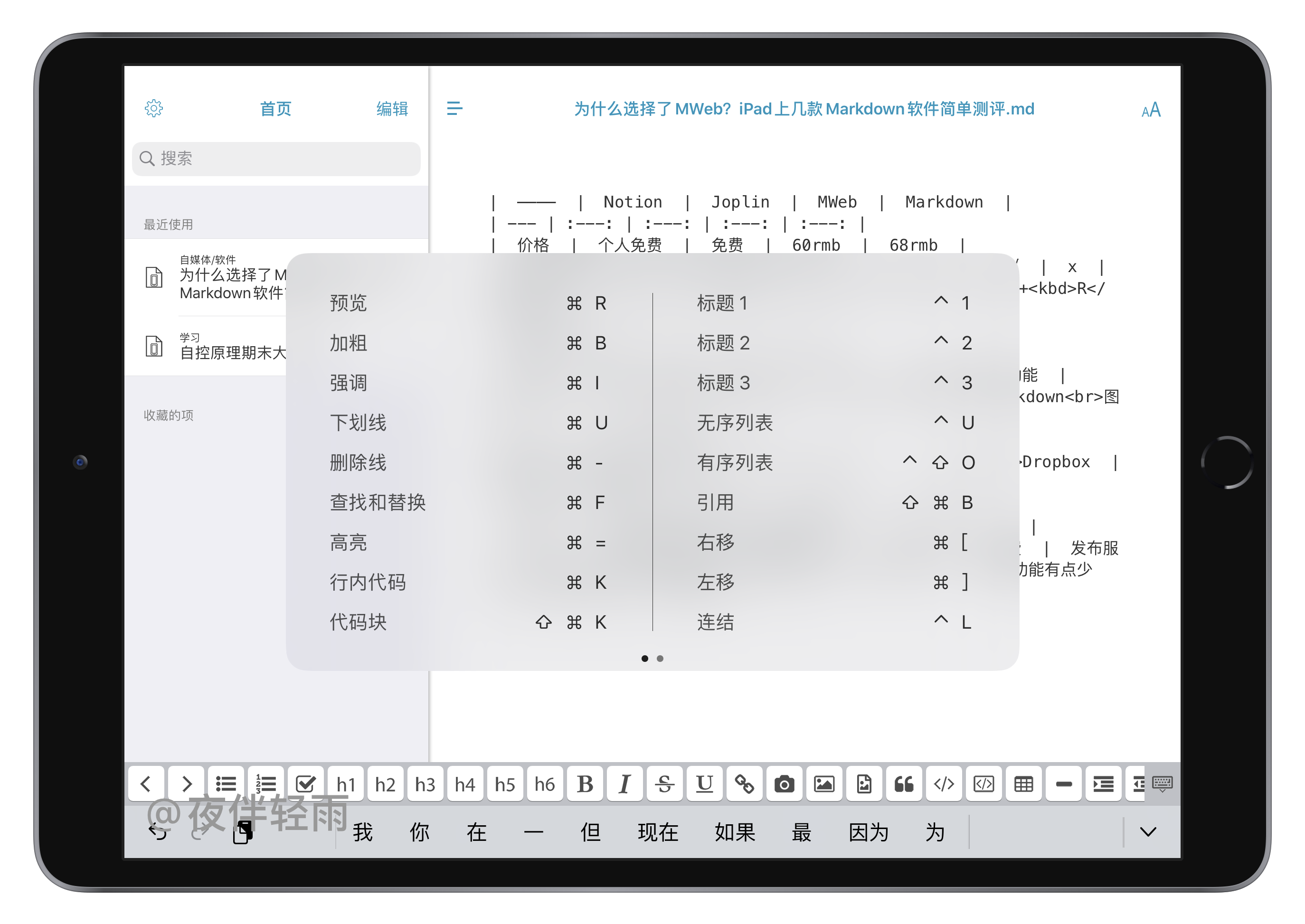1305x924 pixels.
Task: Tap the 有序列表 shortcut row
Action: coord(836,462)
